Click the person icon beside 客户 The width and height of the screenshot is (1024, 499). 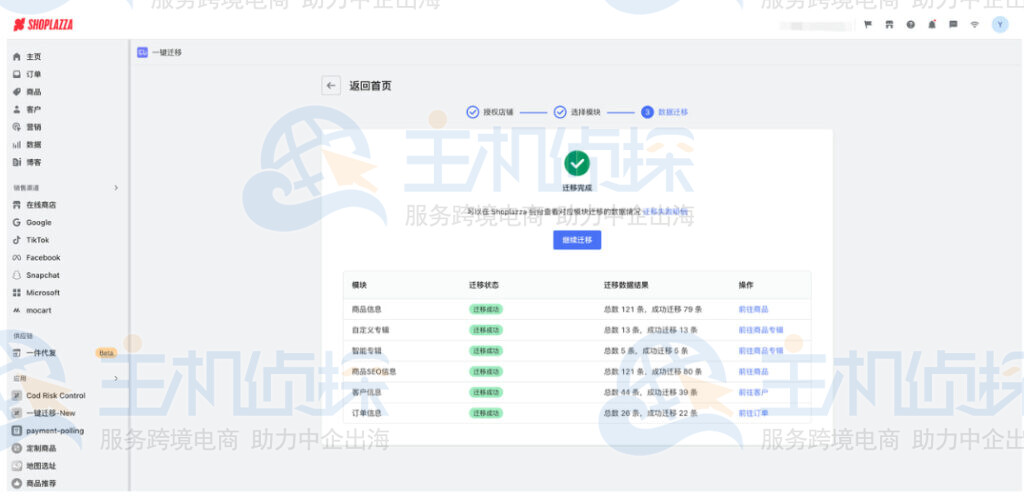[17, 110]
